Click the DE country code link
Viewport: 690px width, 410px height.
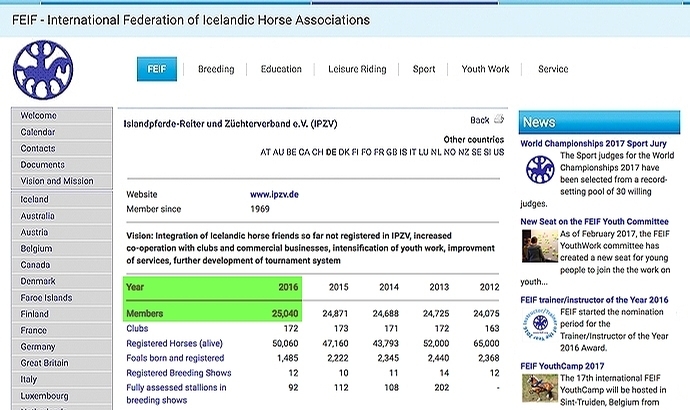(x=331, y=152)
